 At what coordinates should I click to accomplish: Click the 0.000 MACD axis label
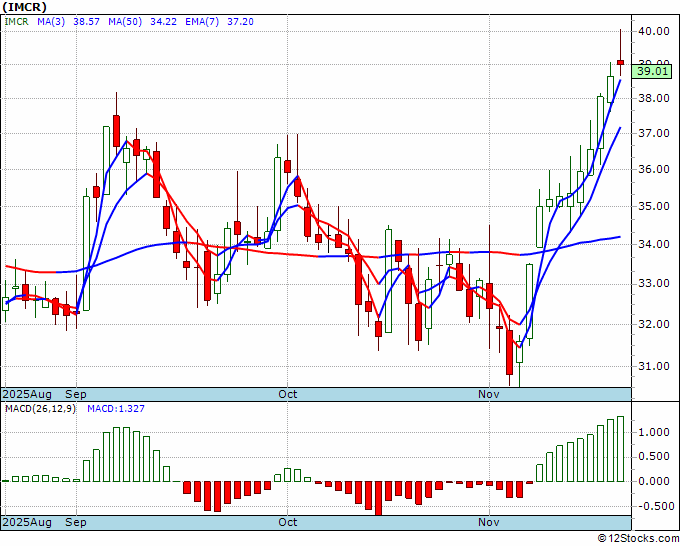pyautogui.click(x=654, y=481)
